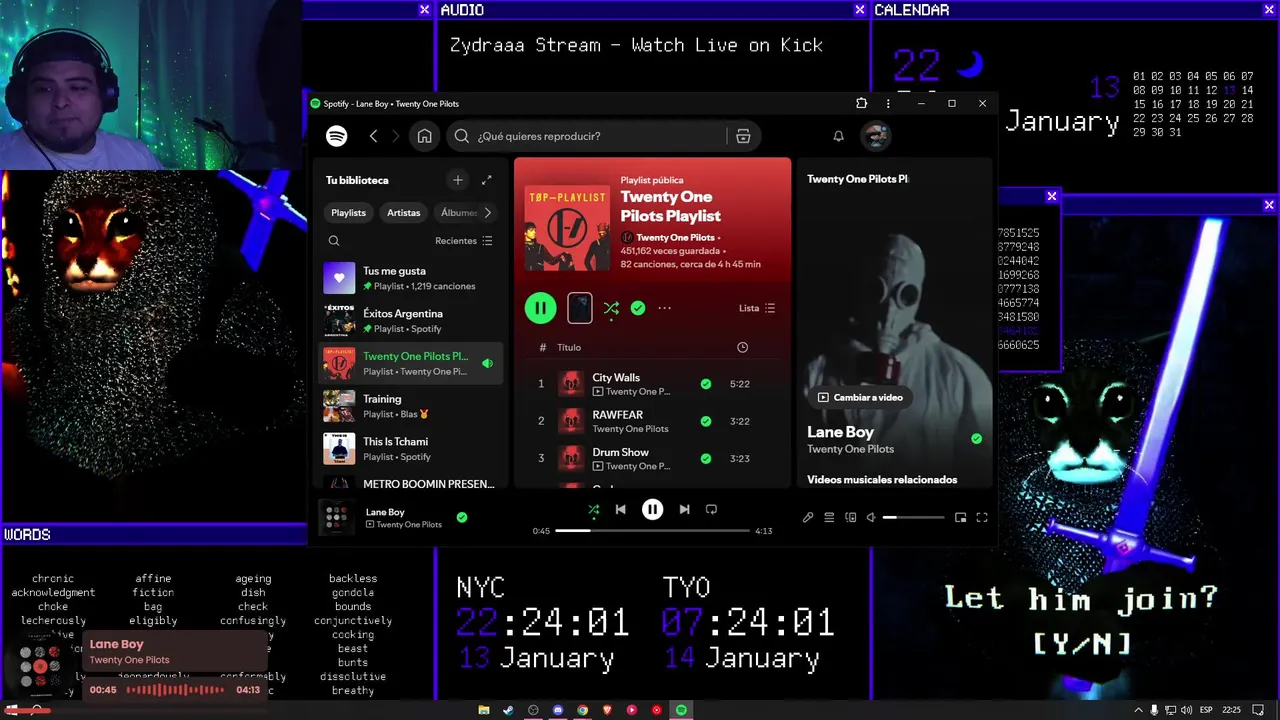Image resolution: width=1280 pixels, height=720 pixels.
Task: Open the Training playlist
Action: point(411,406)
